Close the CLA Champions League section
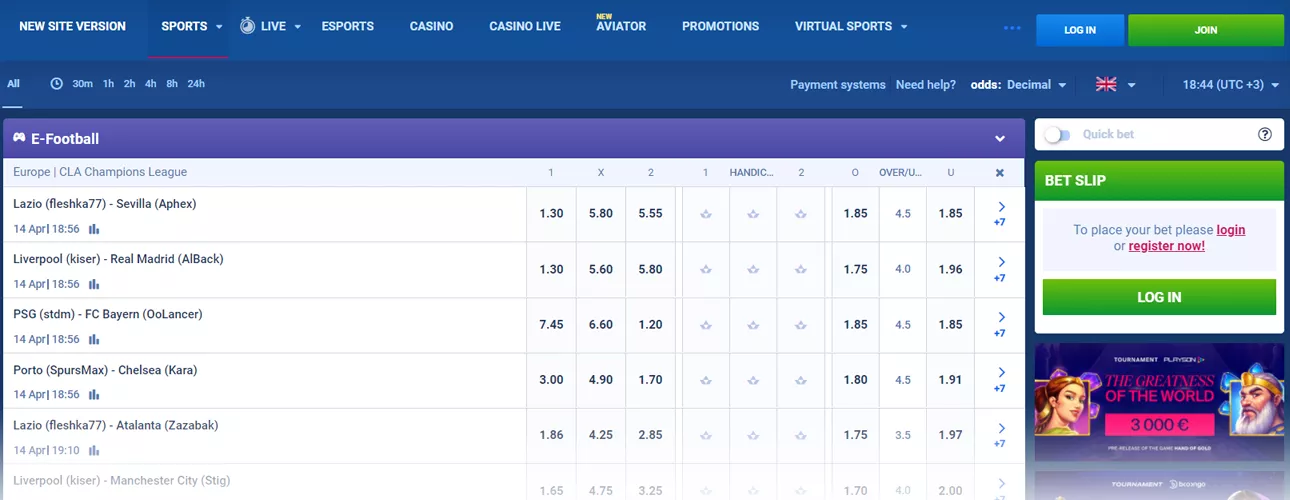This screenshot has height=500, width=1290. coord(999,173)
